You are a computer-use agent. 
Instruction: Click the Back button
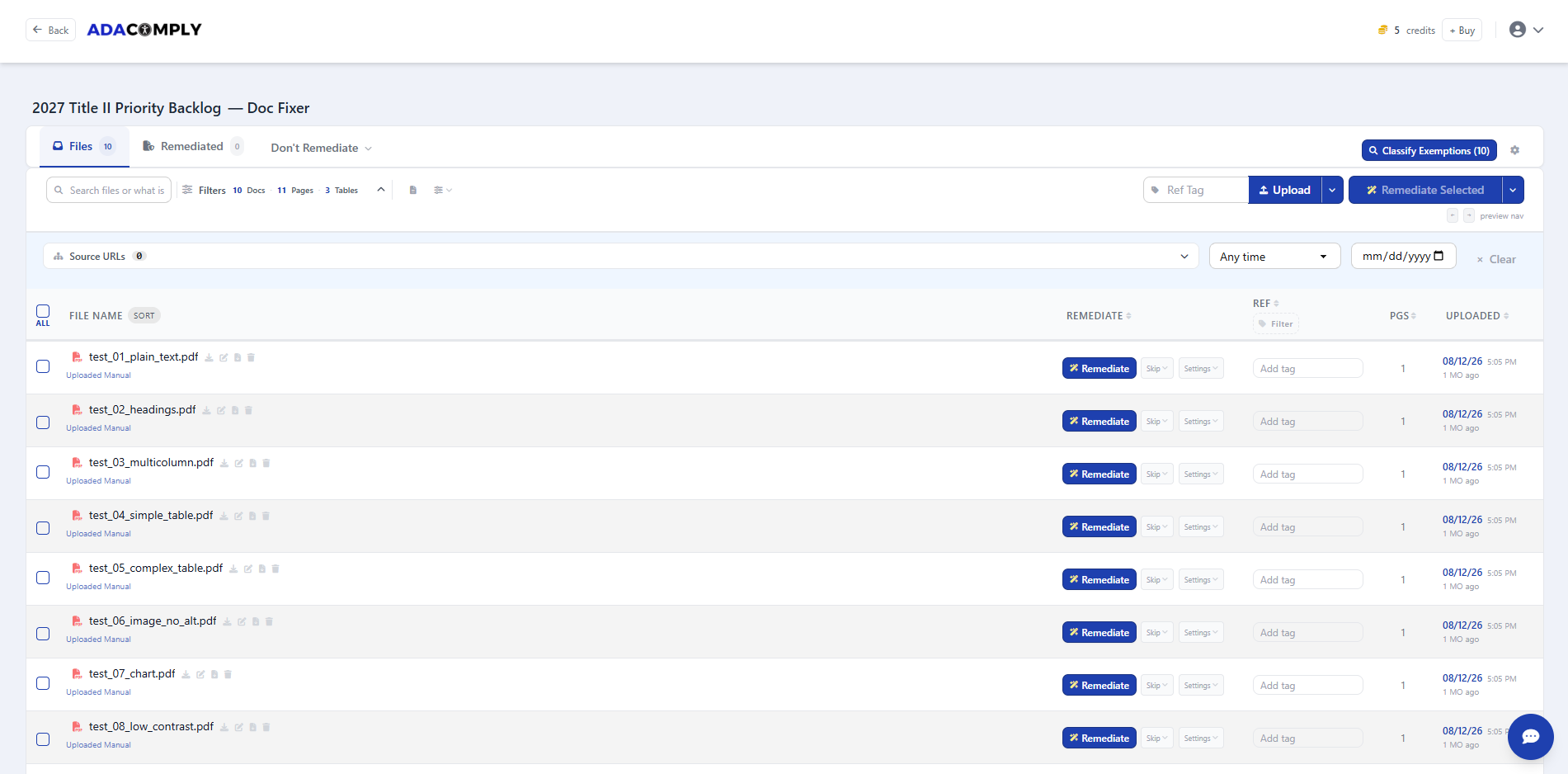(50, 30)
